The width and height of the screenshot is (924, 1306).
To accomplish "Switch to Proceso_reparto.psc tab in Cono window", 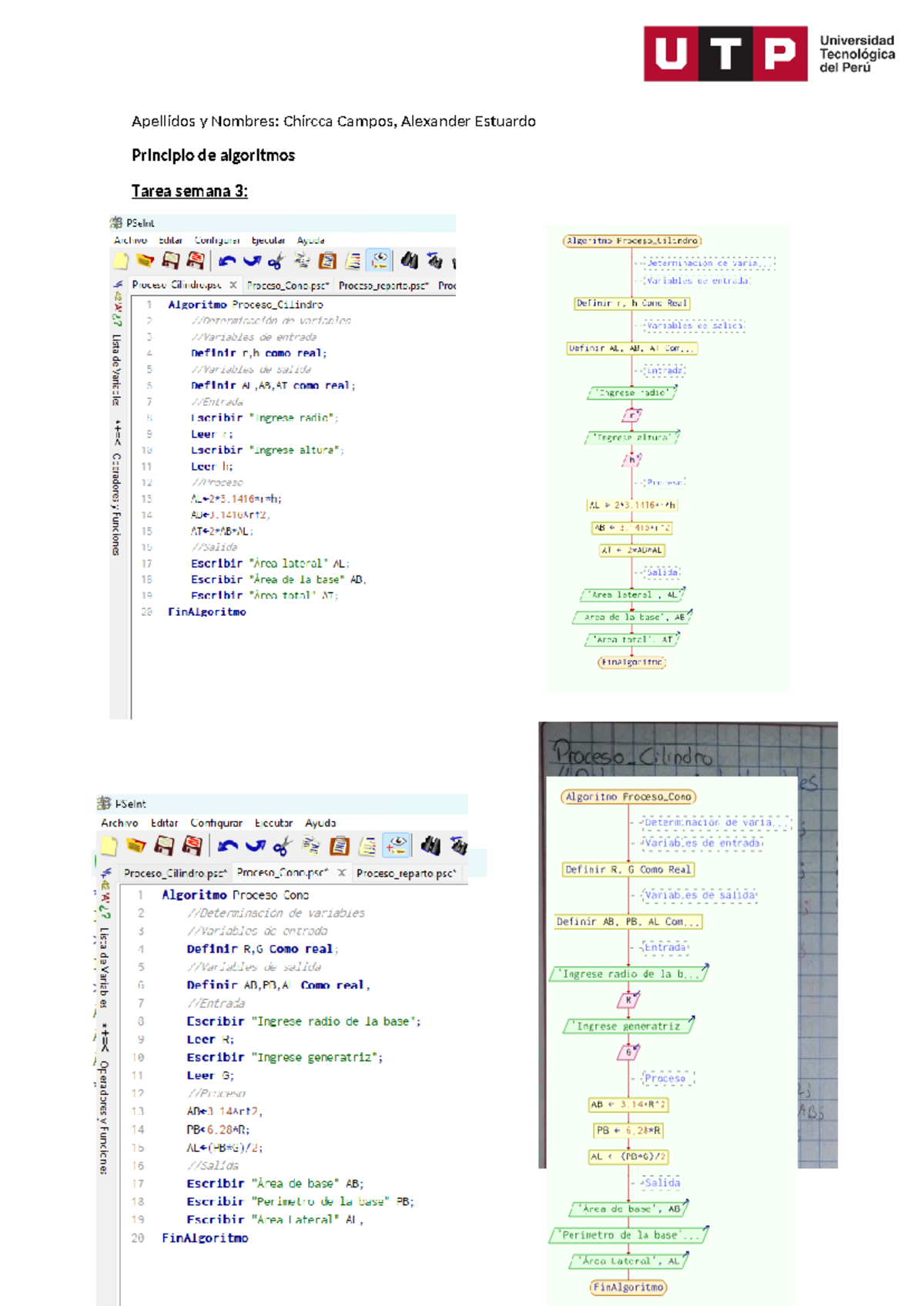I will point(406,873).
